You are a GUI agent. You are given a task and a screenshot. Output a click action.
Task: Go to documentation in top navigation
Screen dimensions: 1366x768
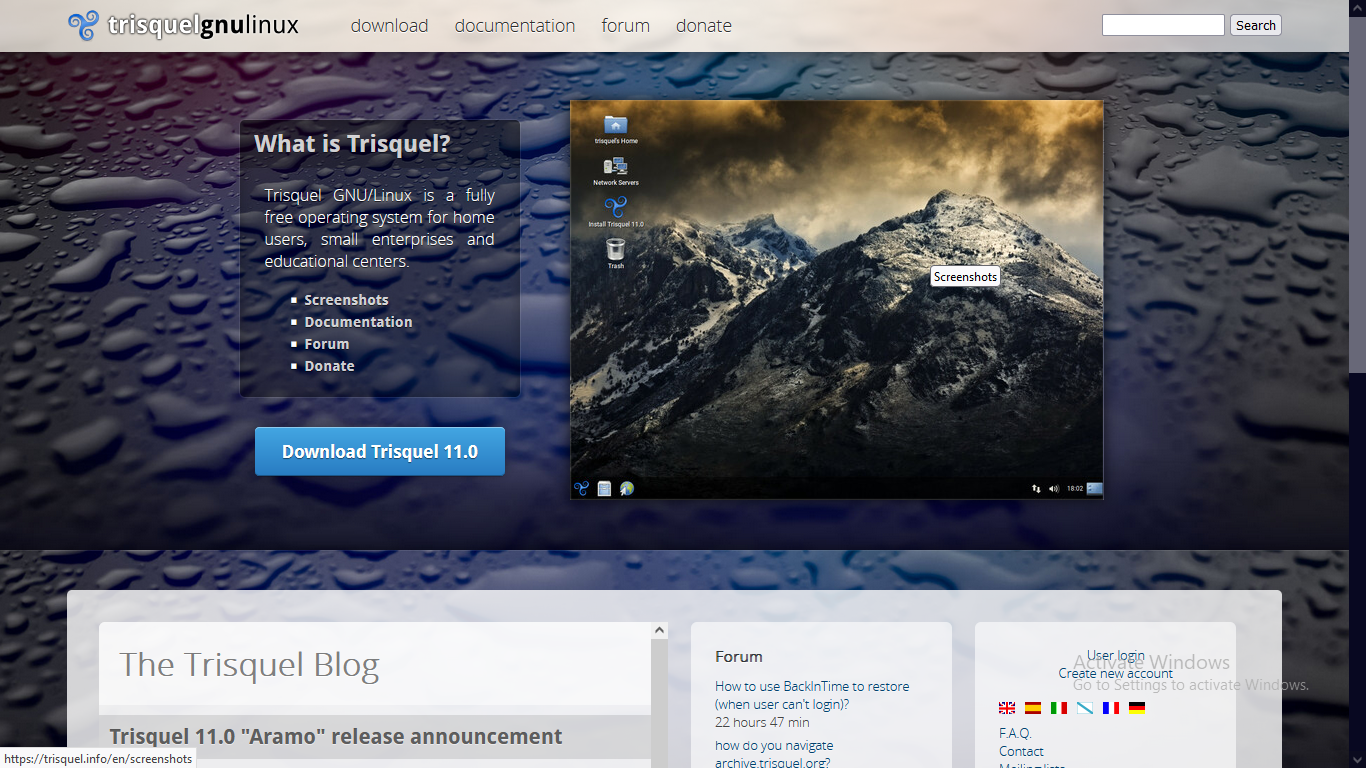[x=515, y=26]
